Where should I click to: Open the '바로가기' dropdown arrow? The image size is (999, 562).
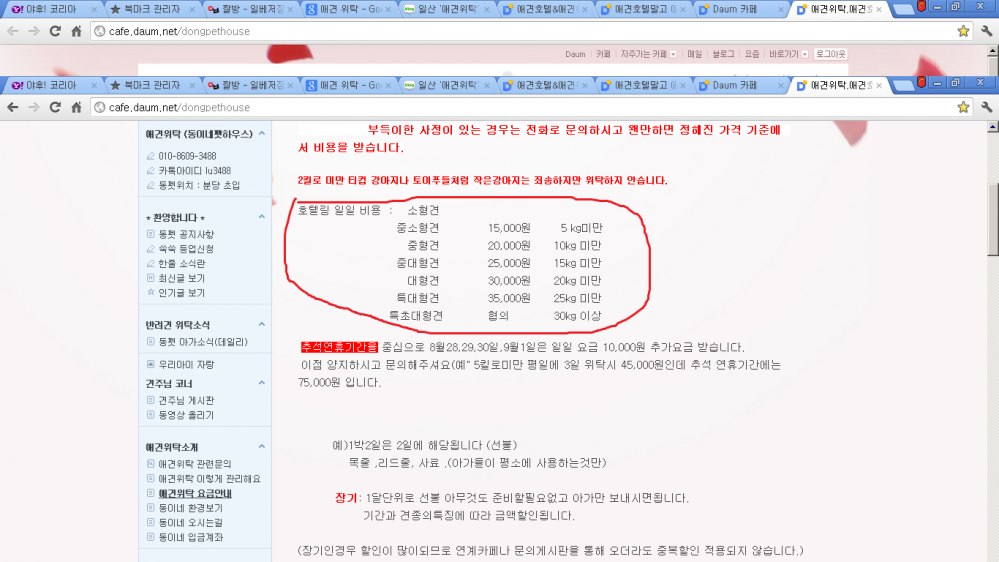click(x=805, y=54)
